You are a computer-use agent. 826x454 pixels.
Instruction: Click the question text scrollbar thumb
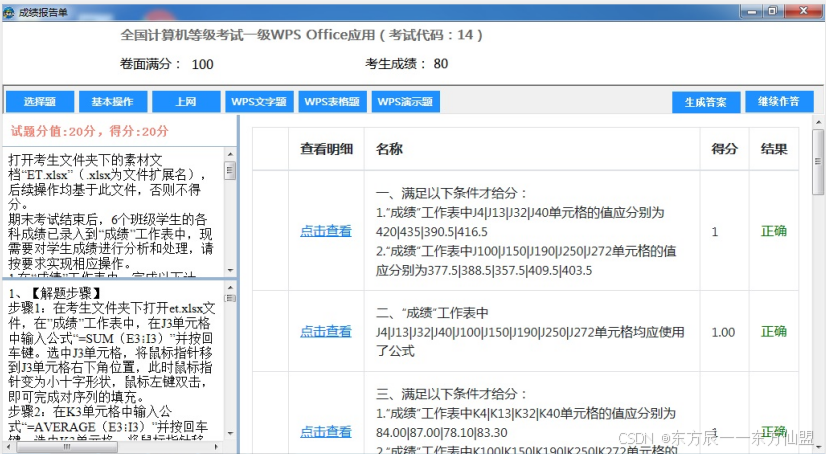[x=230, y=171]
